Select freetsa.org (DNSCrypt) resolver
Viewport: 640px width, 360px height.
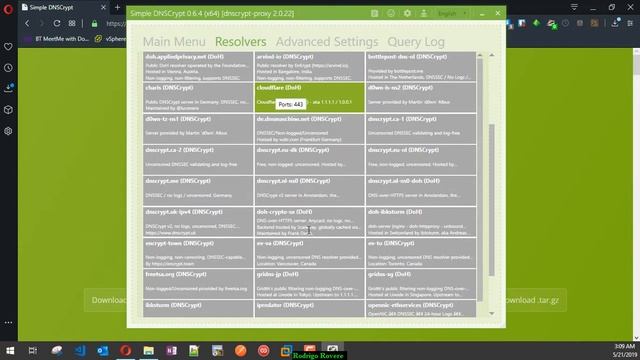(198, 284)
